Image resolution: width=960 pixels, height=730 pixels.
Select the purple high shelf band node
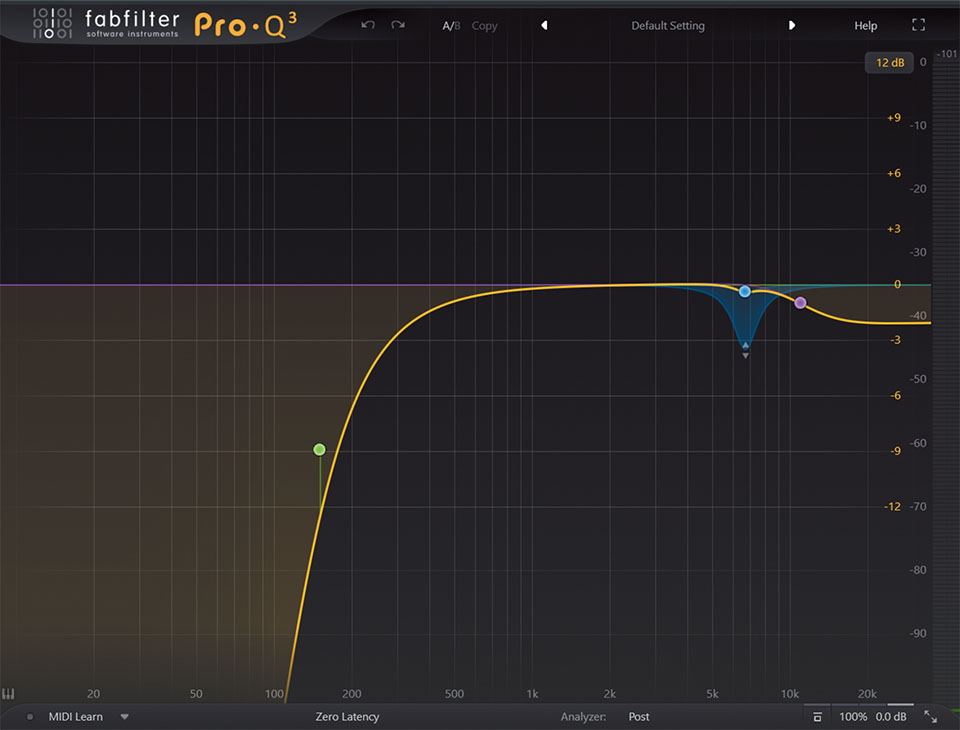tap(800, 303)
